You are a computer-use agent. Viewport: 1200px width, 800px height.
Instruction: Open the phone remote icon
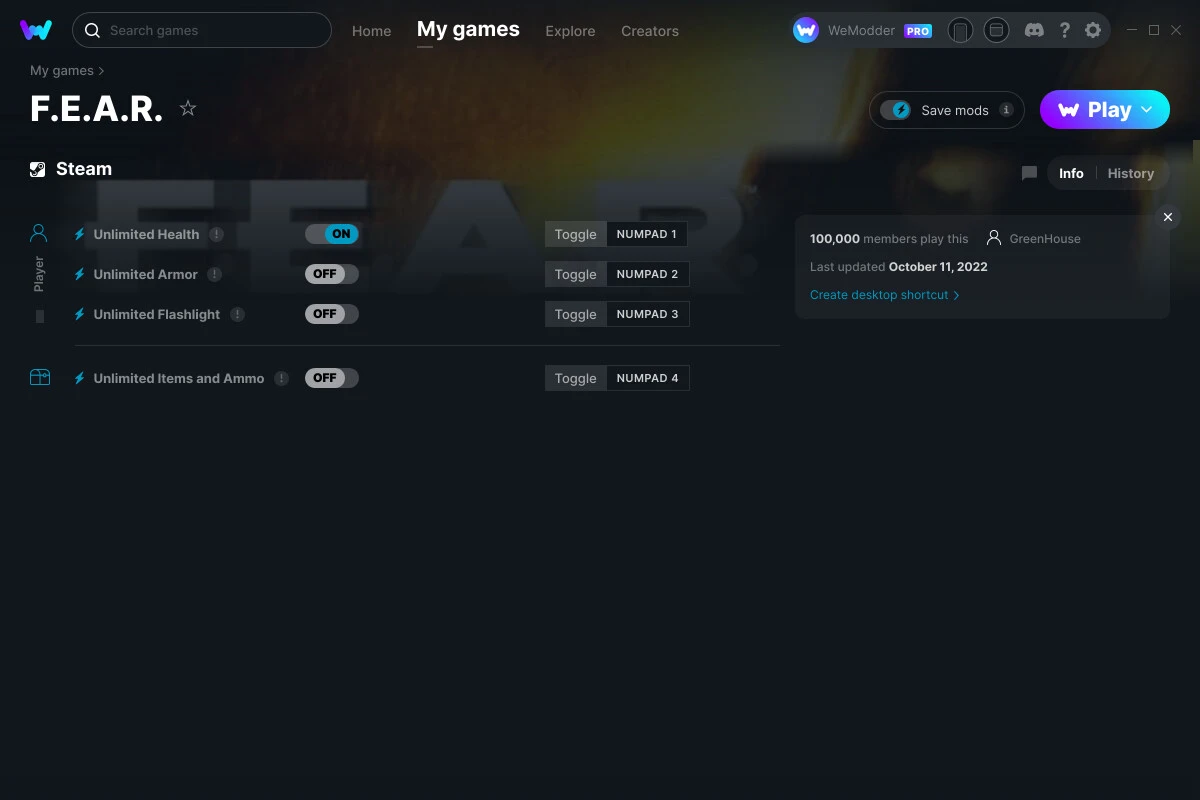[x=960, y=31]
